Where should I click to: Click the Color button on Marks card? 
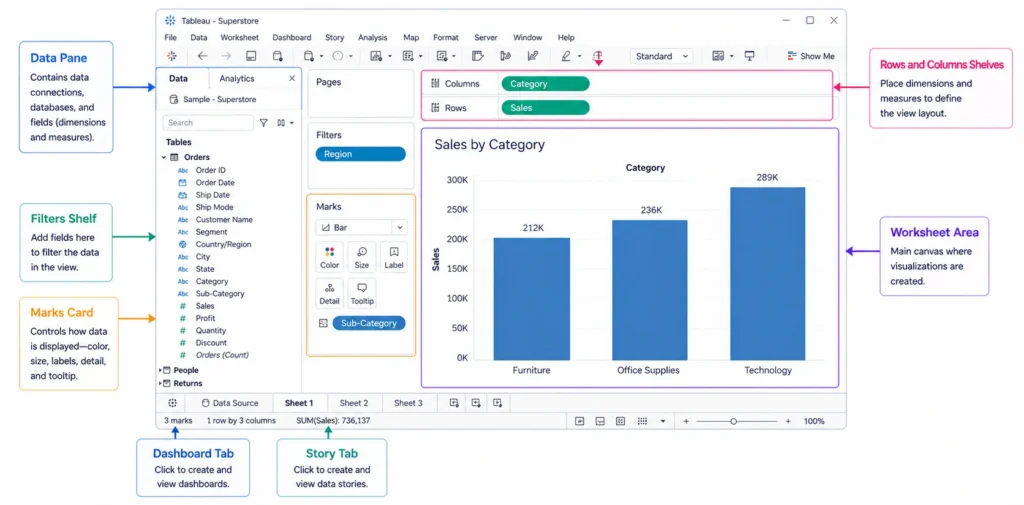coord(330,257)
